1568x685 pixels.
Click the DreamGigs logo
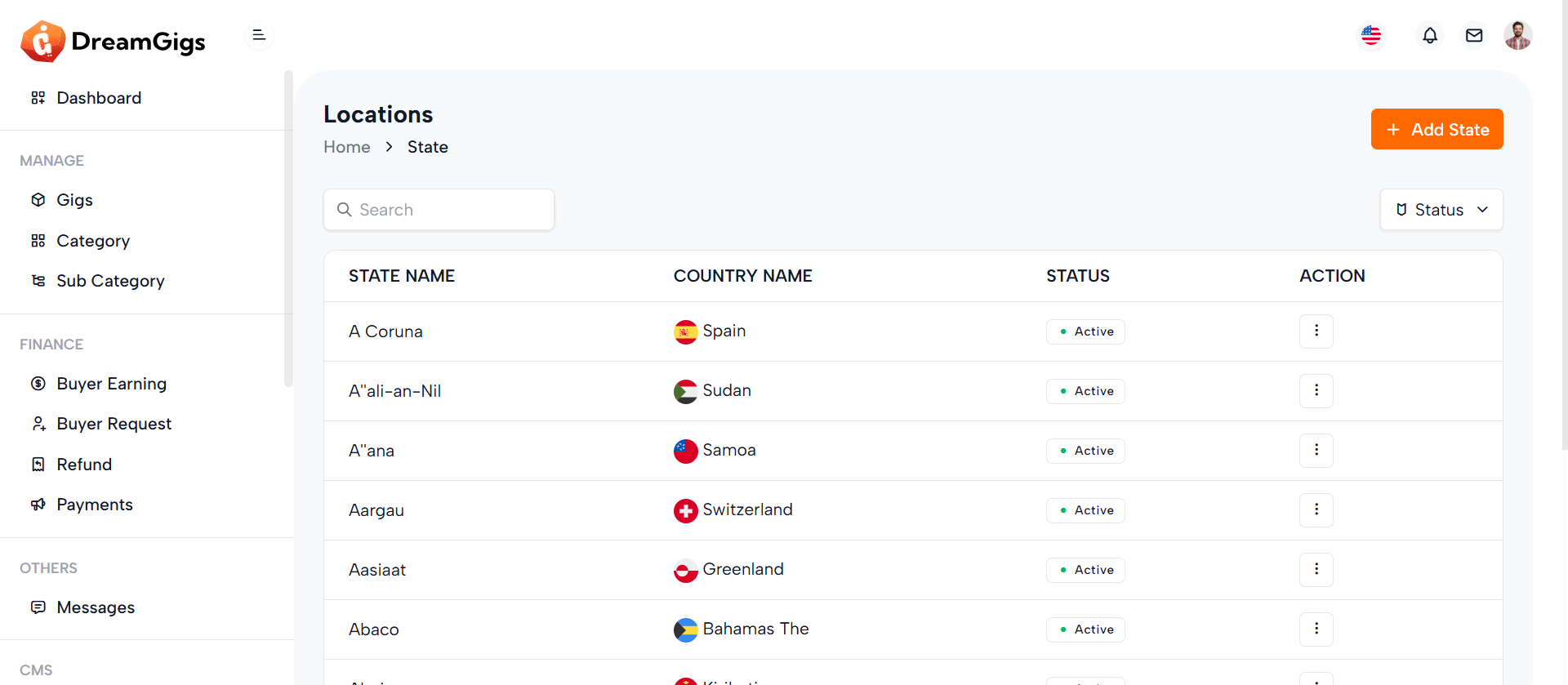114,42
